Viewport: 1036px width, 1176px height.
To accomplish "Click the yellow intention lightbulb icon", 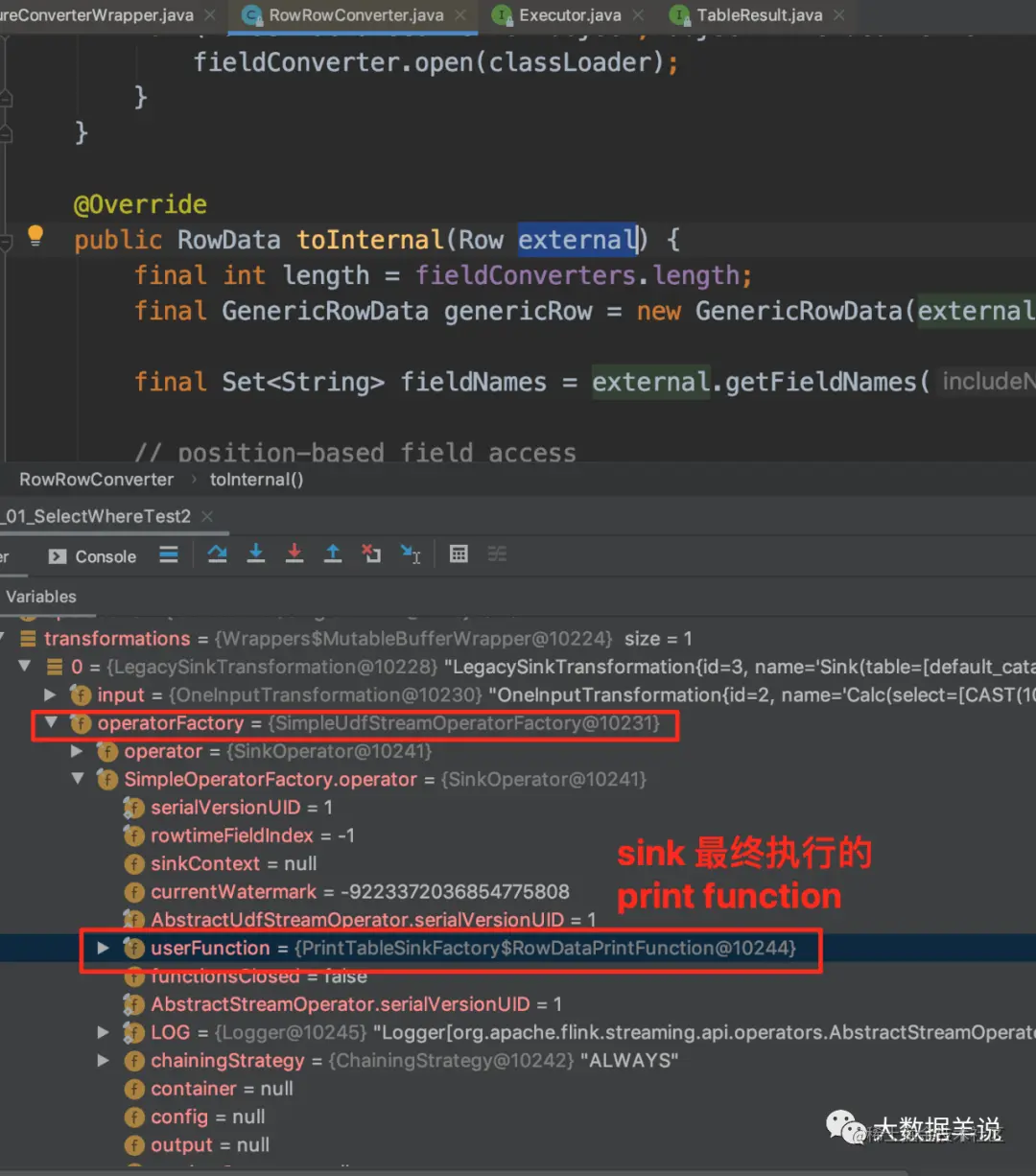I will click(35, 235).
